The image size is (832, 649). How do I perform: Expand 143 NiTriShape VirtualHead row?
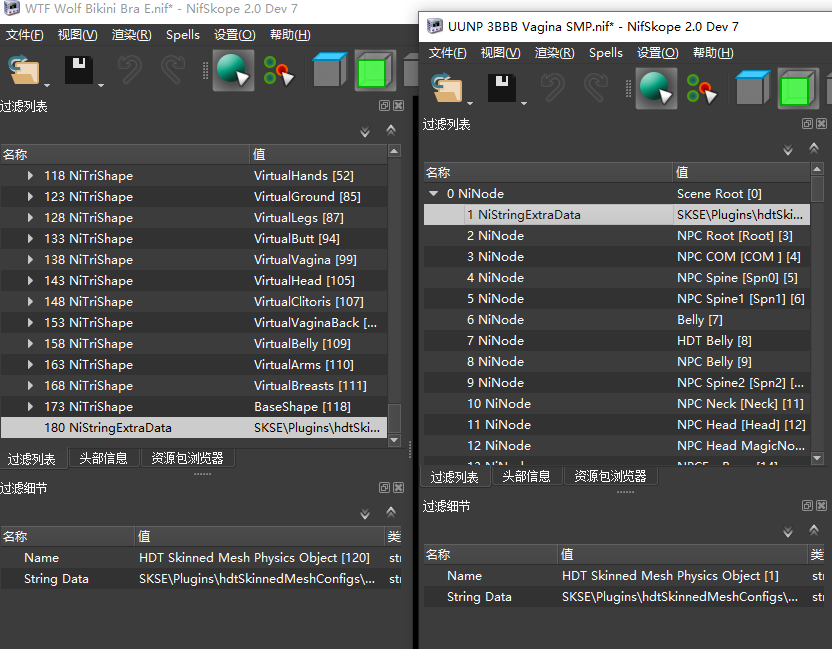point(30,281)
